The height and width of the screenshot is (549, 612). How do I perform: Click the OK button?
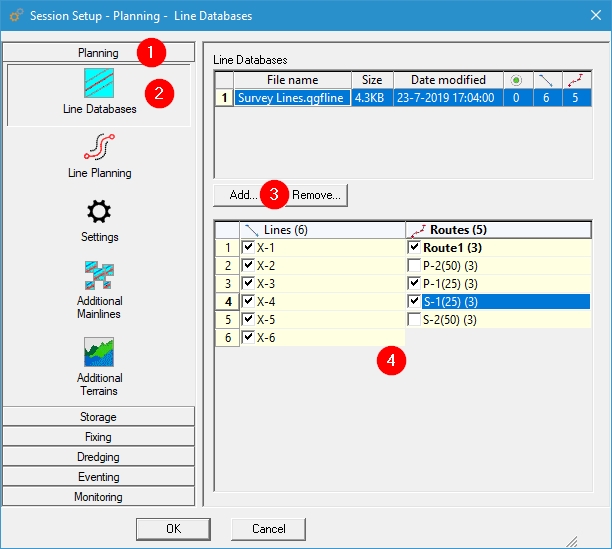coord(173,528)
